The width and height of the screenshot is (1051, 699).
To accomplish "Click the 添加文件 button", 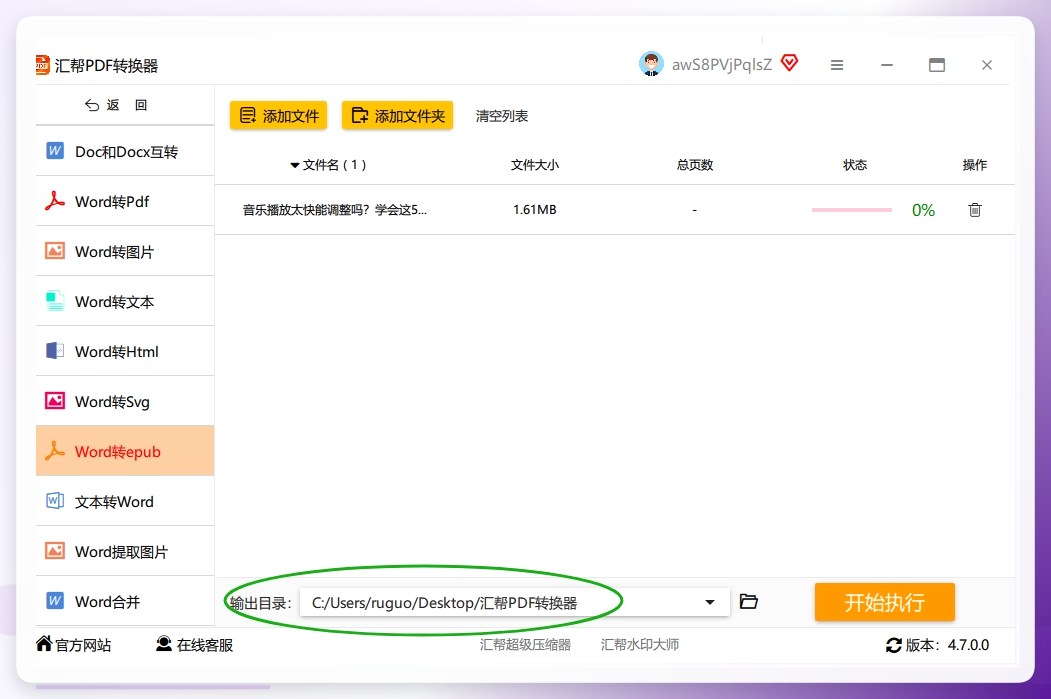I will [278, 115].
